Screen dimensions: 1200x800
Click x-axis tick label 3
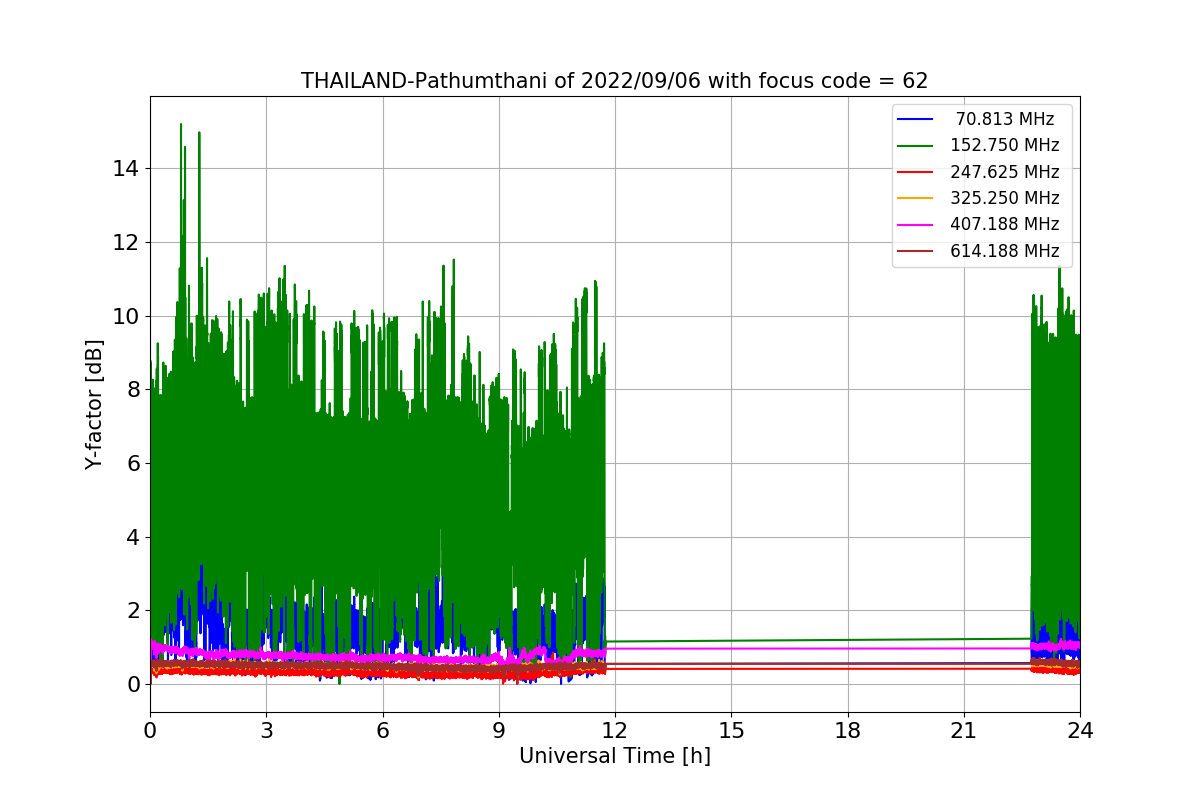(266, 729)
